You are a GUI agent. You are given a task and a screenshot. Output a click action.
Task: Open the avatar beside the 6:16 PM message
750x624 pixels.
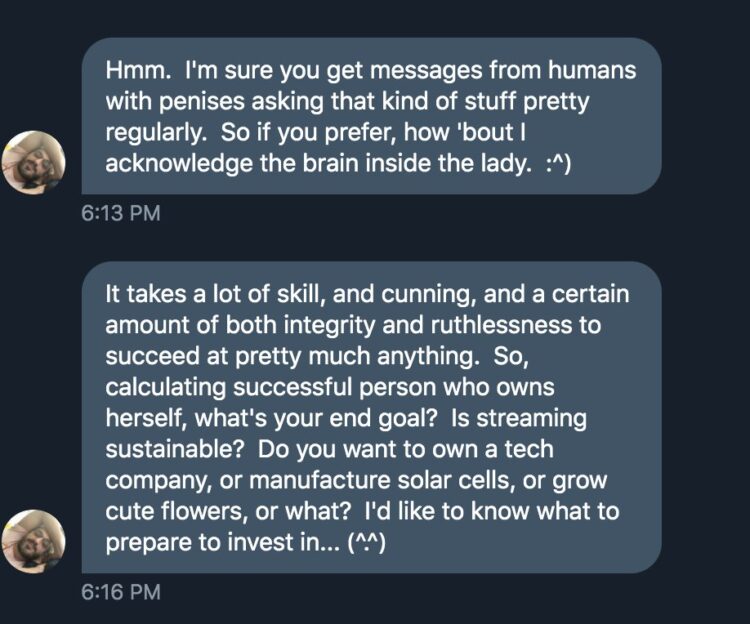point(34,541)
